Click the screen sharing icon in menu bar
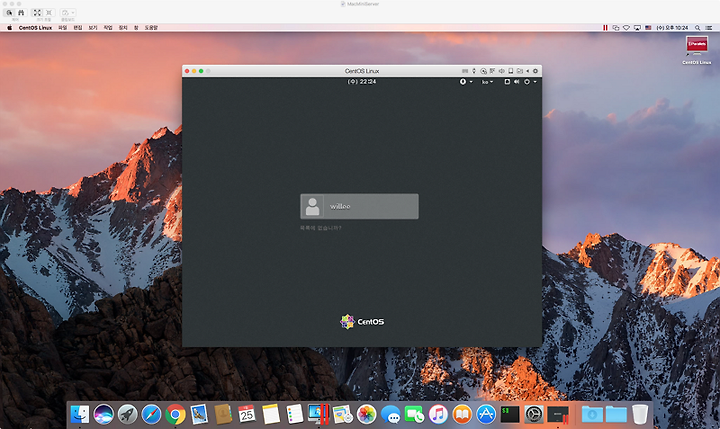Image resolution: width=720 pixels, height=429 pixels. pos(616,28)
